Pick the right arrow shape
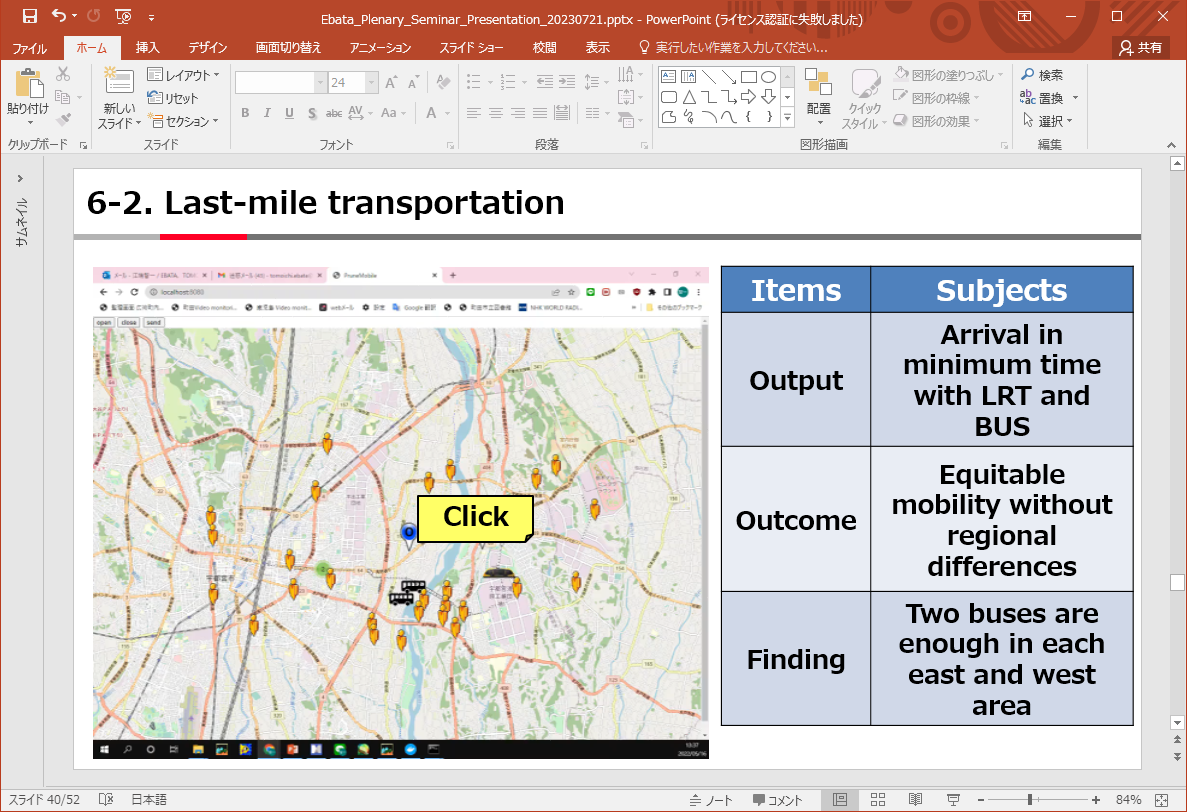 pos(748,96)
